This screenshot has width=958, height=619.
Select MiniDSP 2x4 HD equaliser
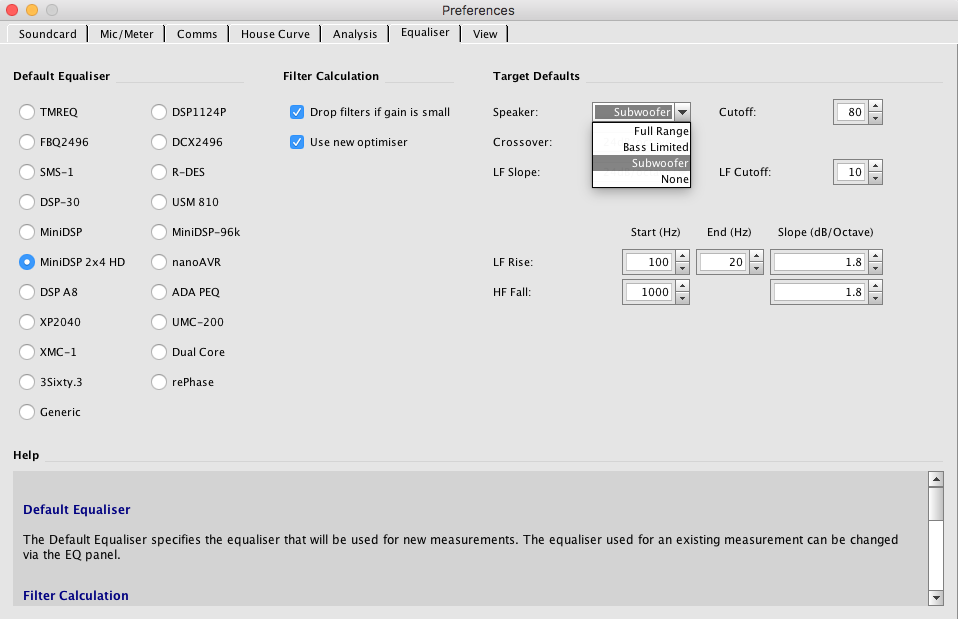(72, 262)
